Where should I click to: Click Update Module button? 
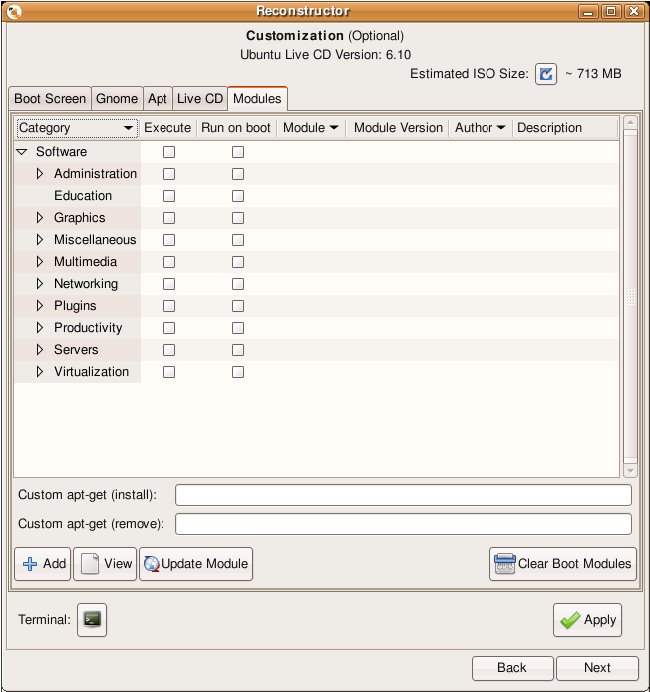point(196,564)
